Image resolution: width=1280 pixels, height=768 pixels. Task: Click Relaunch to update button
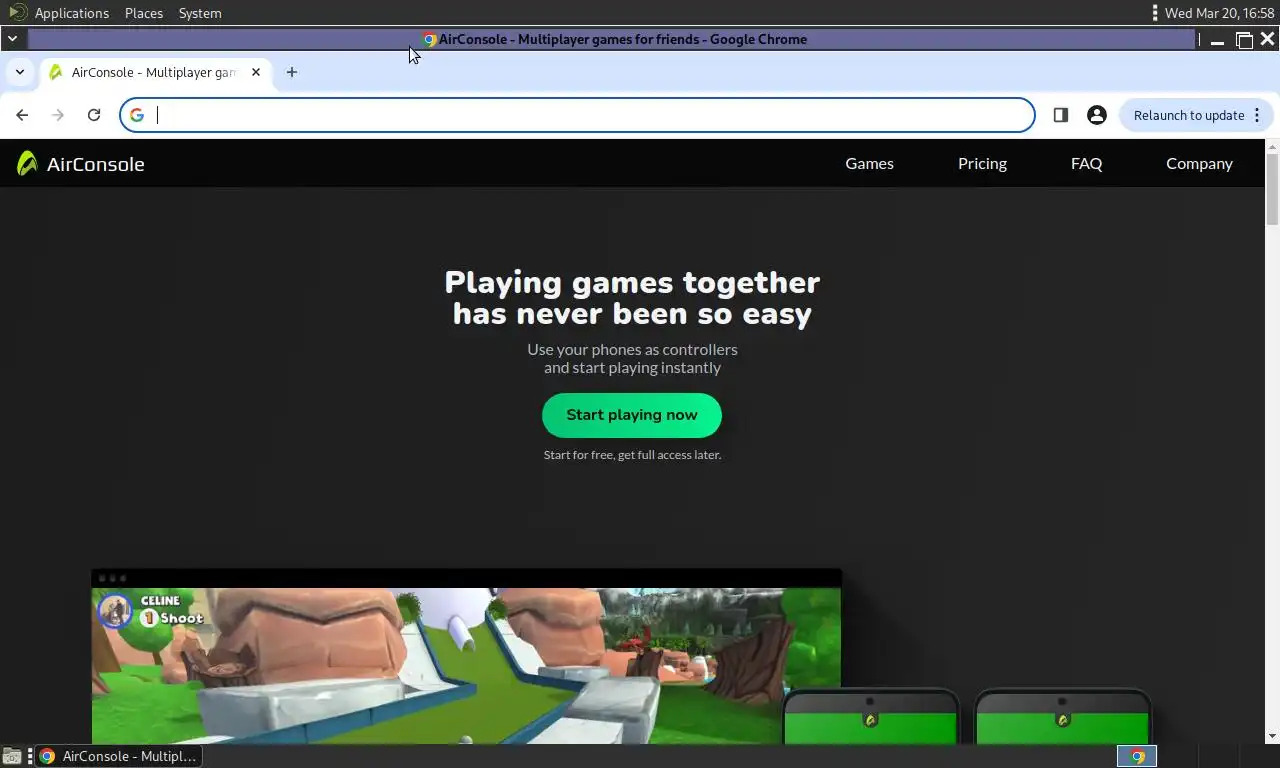point(1197,115)
